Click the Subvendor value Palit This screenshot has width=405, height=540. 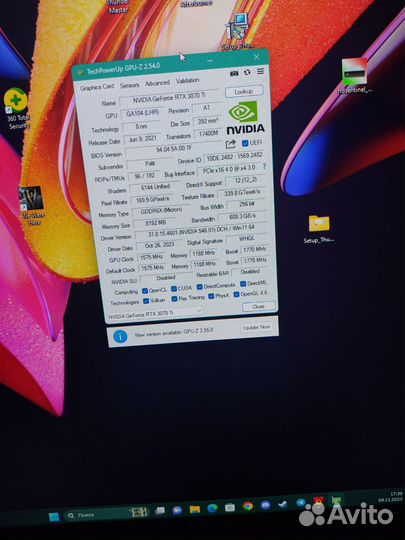click(x=150, y=164)
